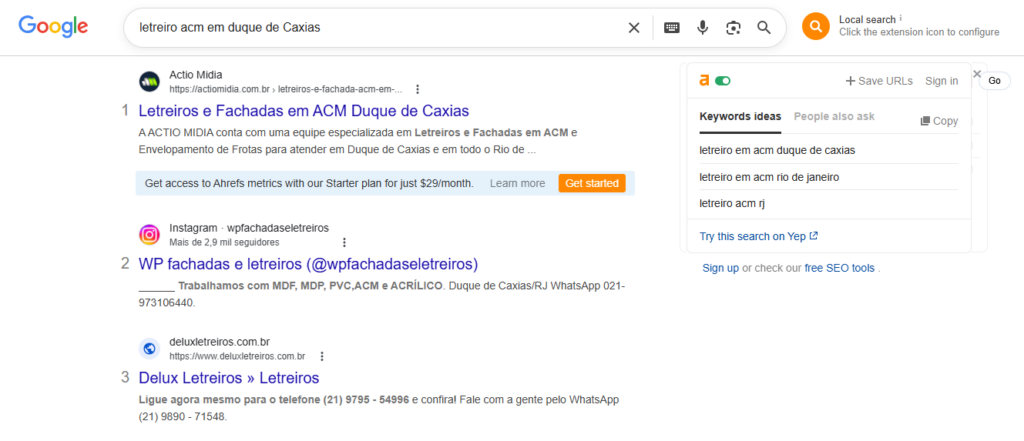Click the Local search info superscript icon
1024x441 pixels.
pyautogui.click(x=901, y=18)
